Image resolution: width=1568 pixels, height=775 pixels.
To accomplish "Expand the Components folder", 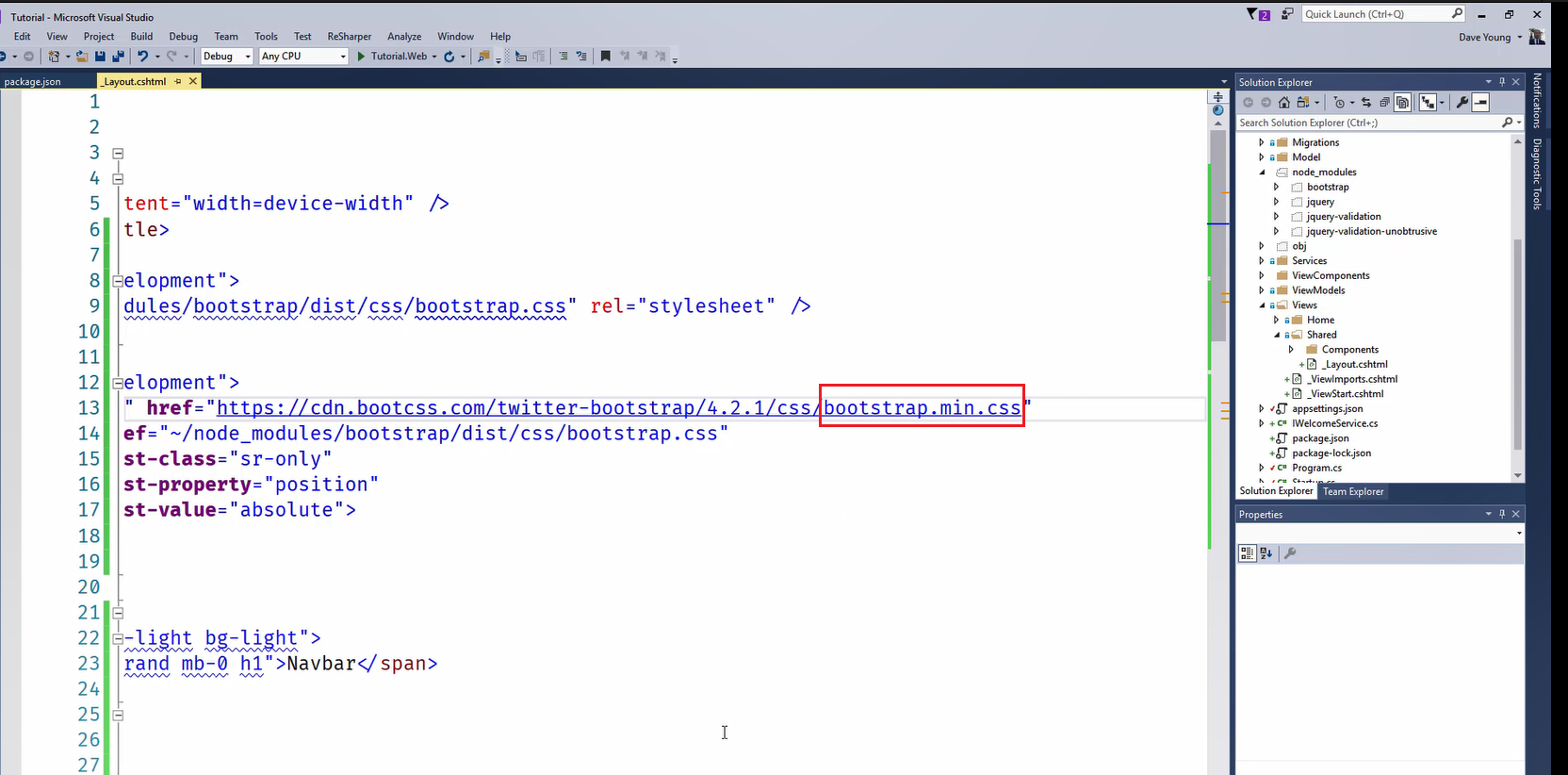I will tap(1292, 349).
